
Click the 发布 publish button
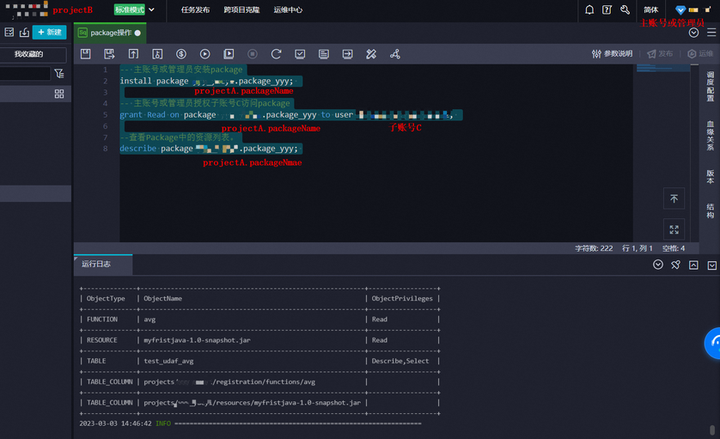[x=660, y=54]
